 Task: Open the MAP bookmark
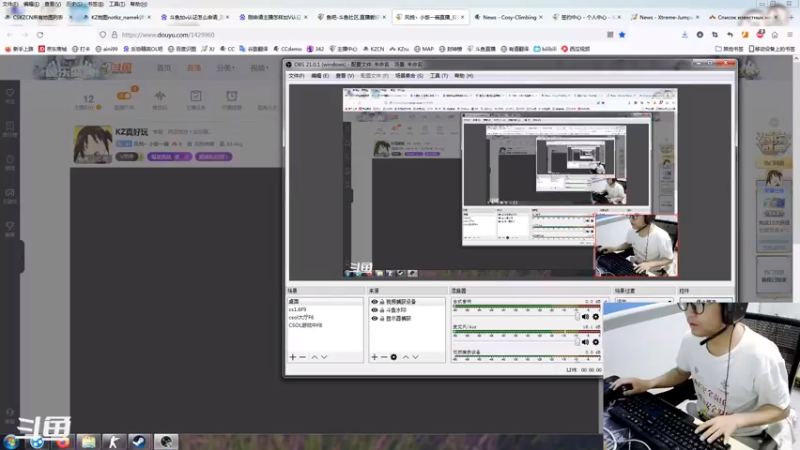click(424, 49)
